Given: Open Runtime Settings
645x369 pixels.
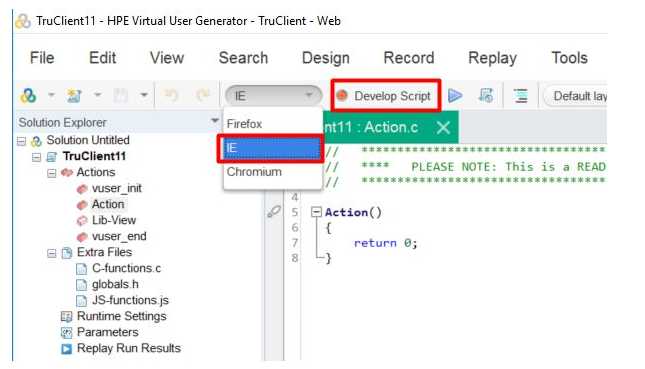Looking at the screenshot, I should pyautogui.click(x=121, y=316).
